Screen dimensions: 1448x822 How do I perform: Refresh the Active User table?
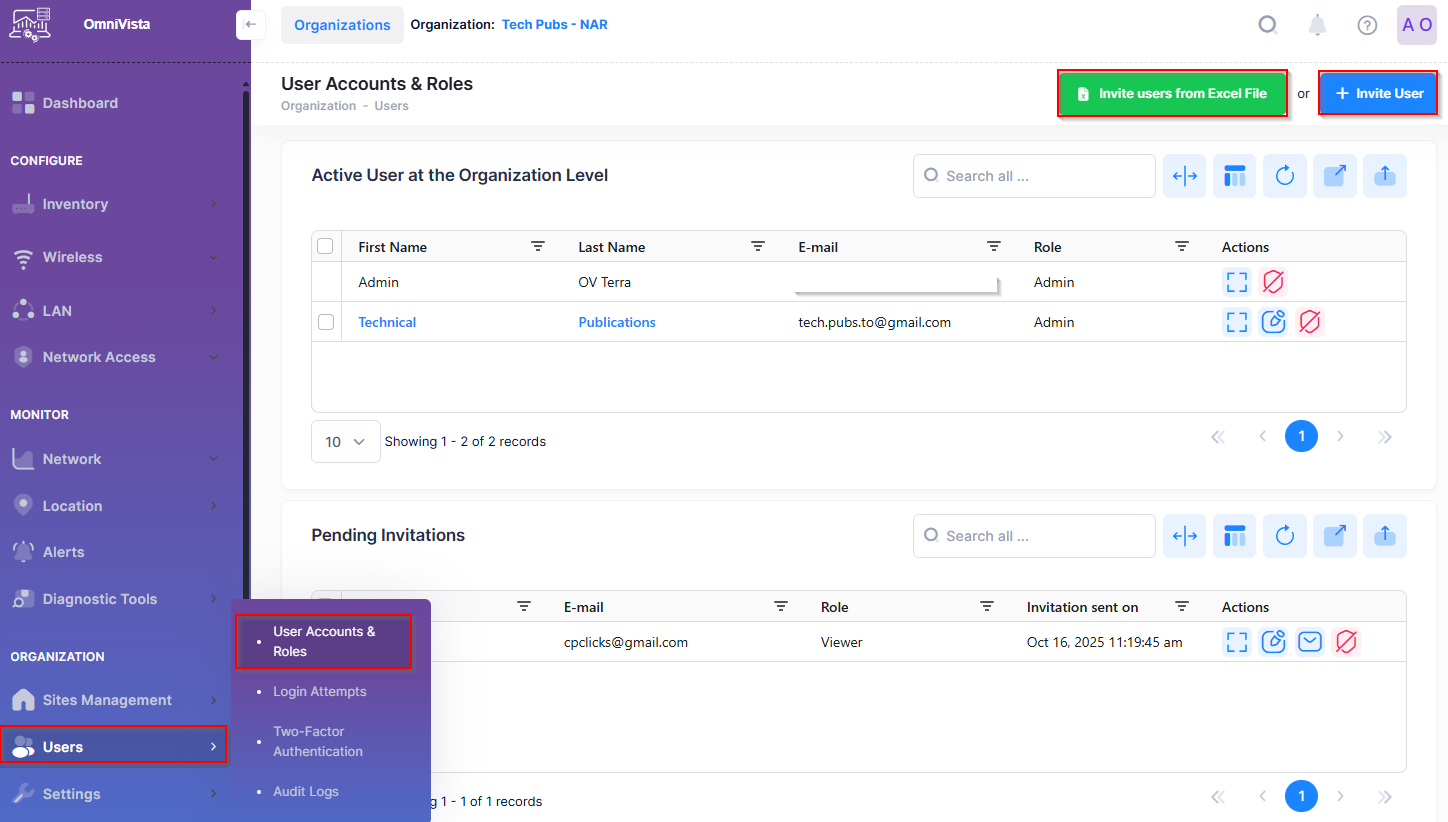pyautogui.click(x=1285, y=176)
